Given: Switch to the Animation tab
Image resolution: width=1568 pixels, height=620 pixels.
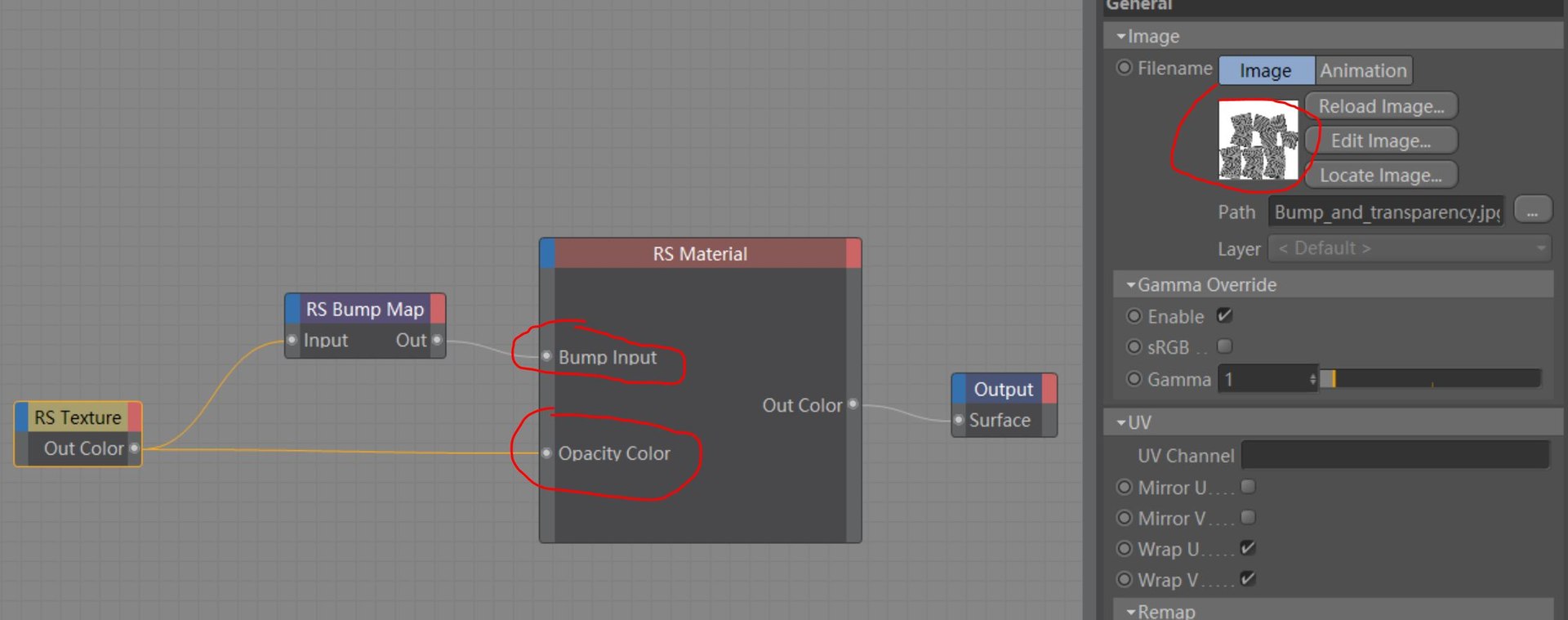Looking at the screenshot, I should coord(1363,71).
